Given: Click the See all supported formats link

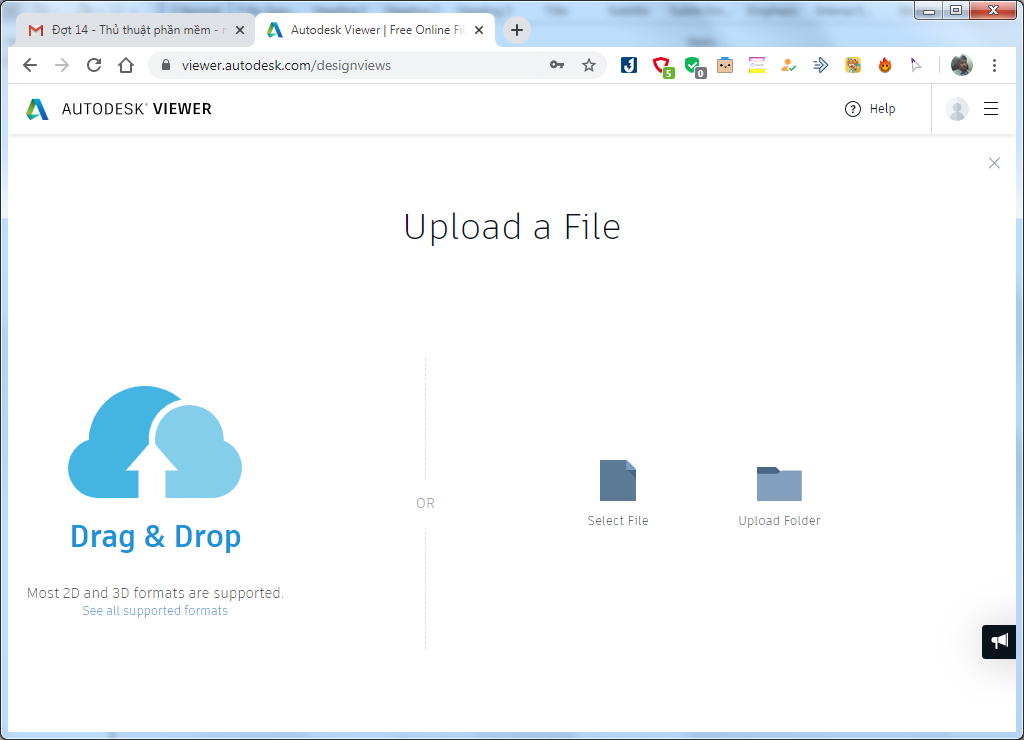Looking at the screenshot, I should pos(155,611).
